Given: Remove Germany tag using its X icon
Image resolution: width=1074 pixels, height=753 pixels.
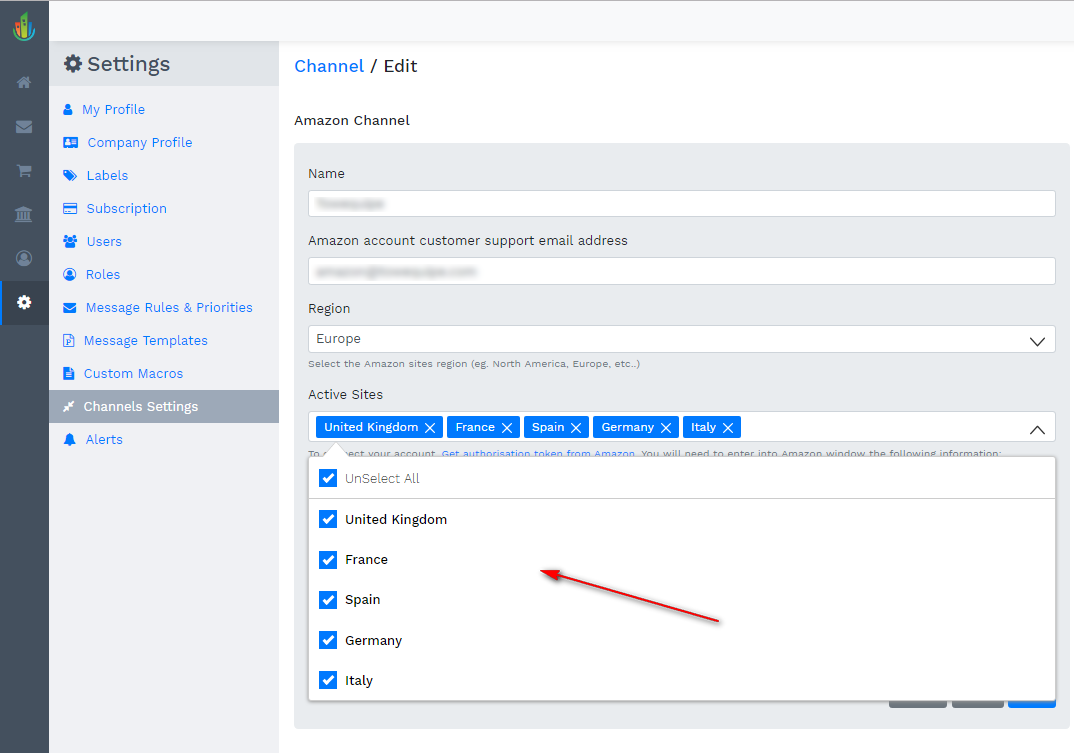Looking at the screenshot, I should click(666, 427).
